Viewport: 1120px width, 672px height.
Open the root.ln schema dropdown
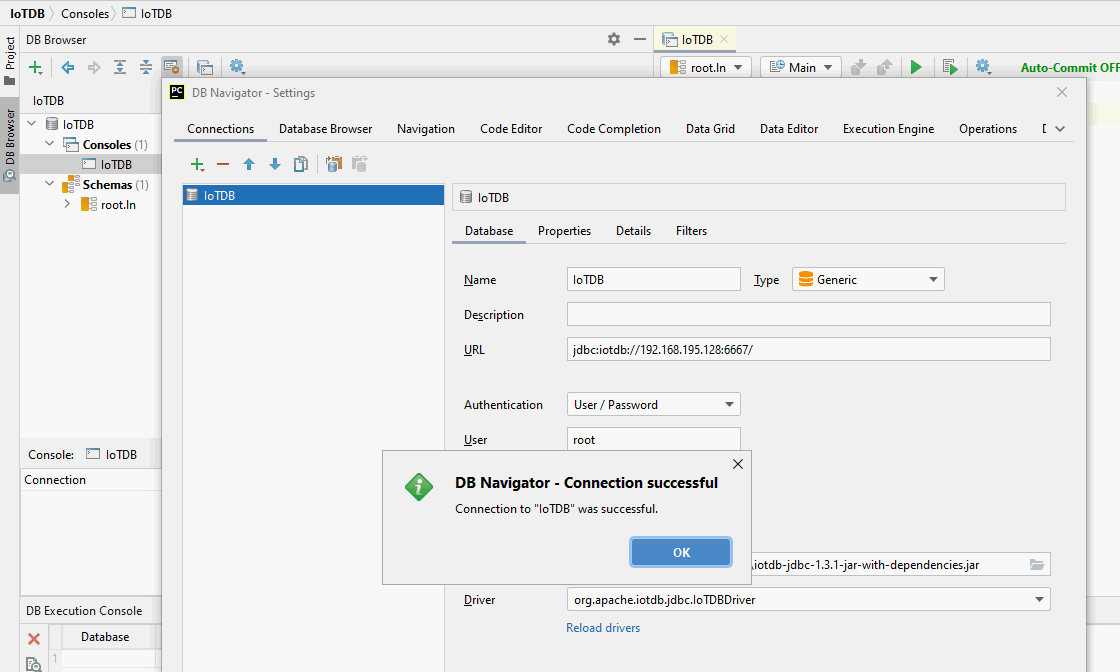(707, 67)
